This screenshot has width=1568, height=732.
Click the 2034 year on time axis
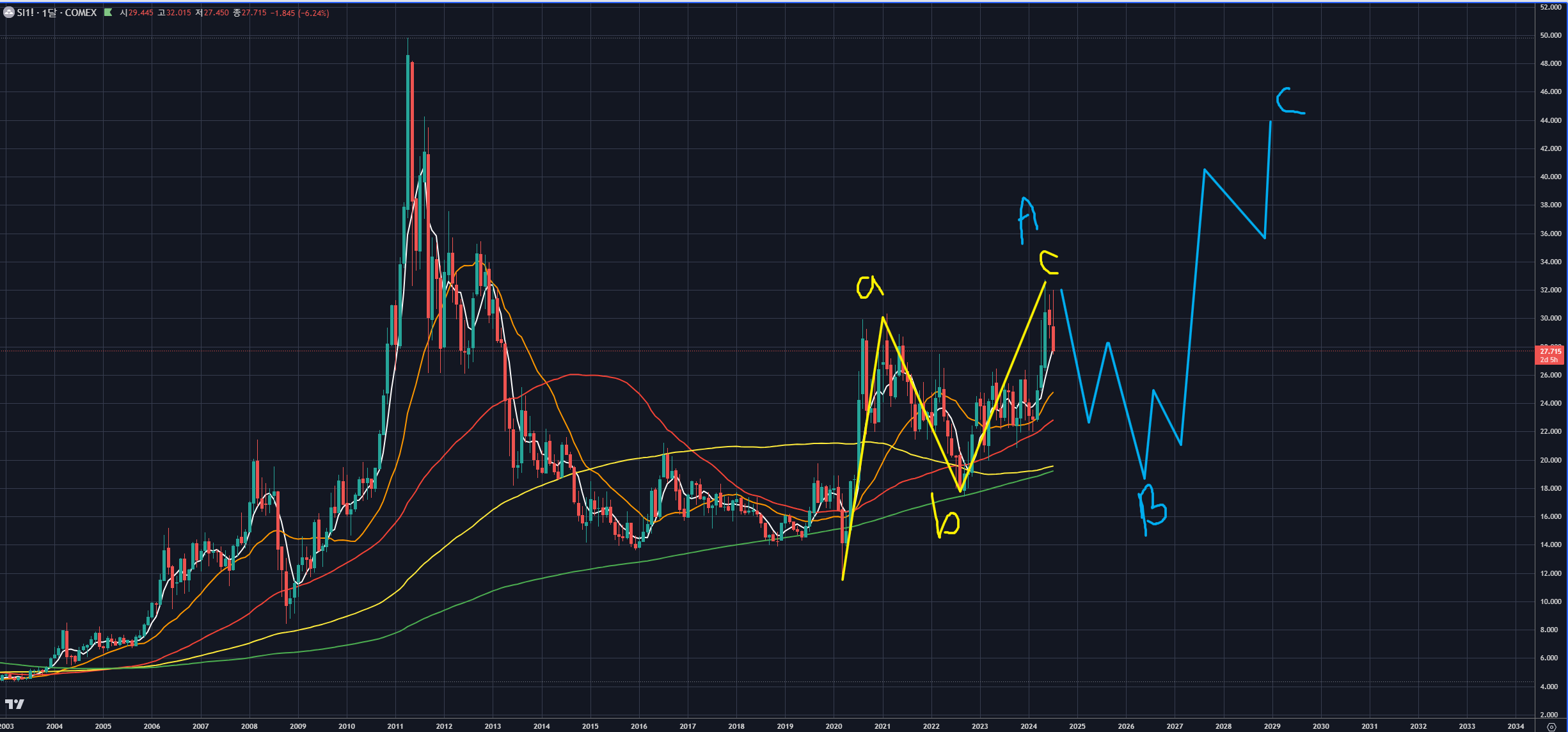(1516, 726)
